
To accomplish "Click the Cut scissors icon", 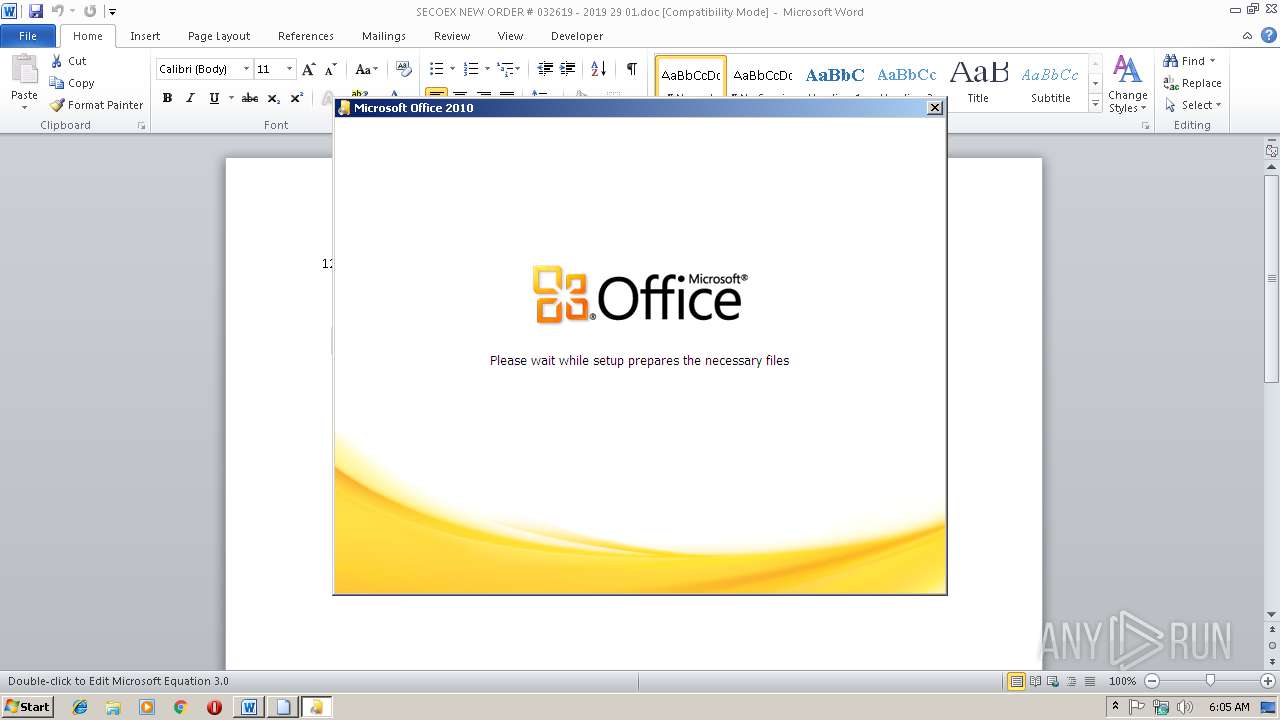I will click(x=57, y=61).
